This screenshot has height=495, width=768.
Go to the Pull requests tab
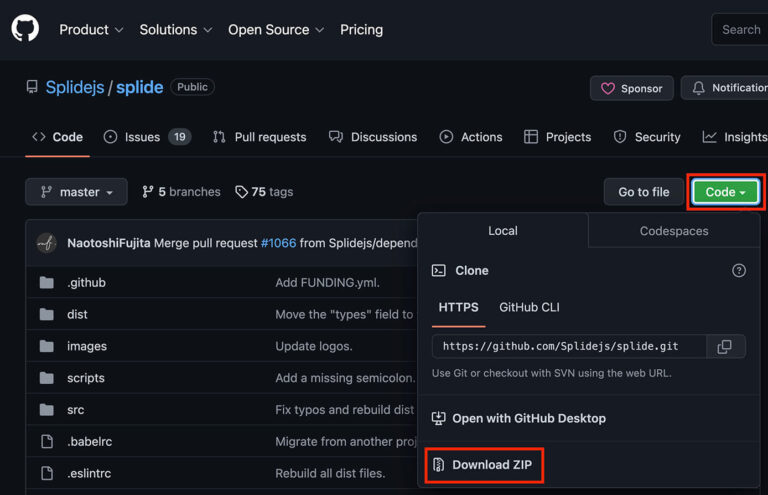(259, 137)
